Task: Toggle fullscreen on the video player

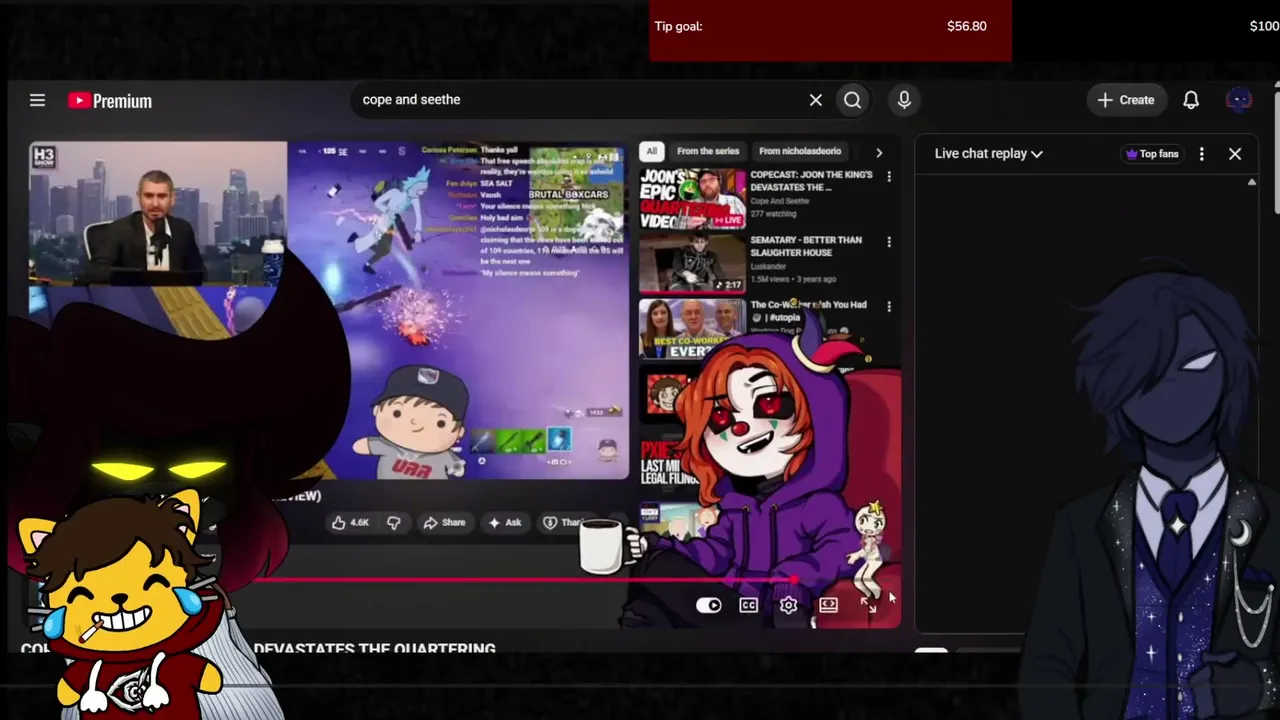Action: [868, 605]
